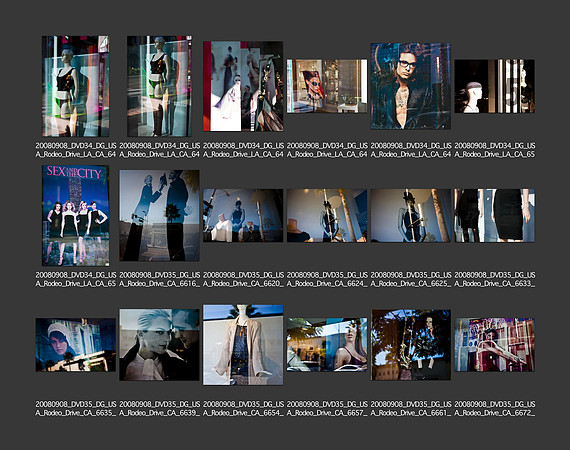Select the thumbnail above label Rodeo_Drive_CA_6625
The image size is (570, 450).
(x=411, y=216)
